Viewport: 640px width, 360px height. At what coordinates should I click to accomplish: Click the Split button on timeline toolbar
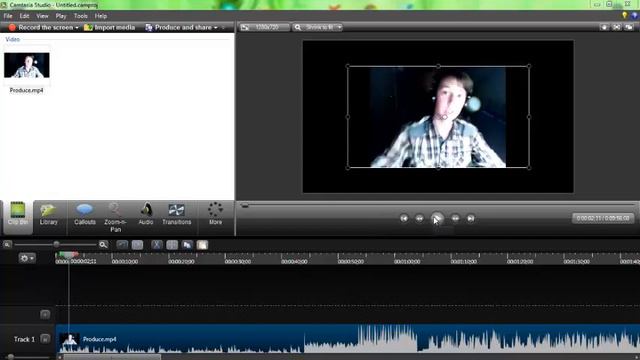tap(172, 244)
